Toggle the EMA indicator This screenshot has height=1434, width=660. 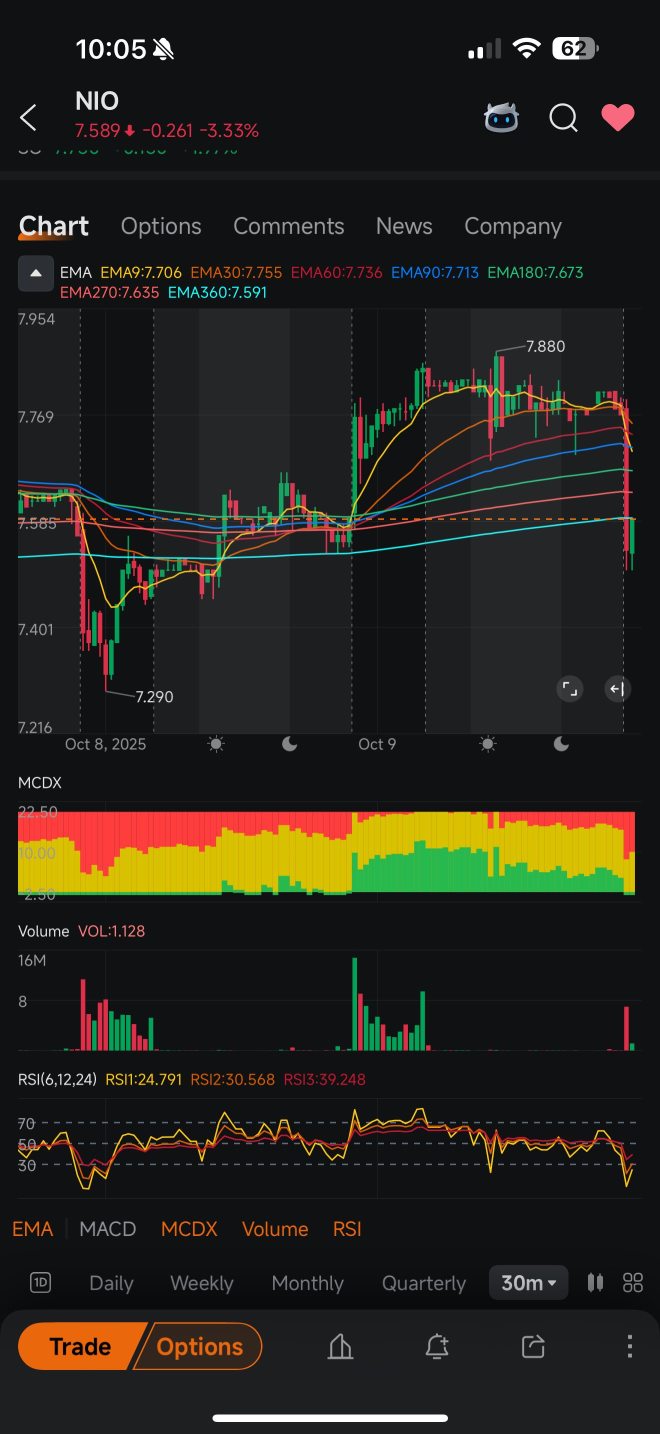click(32, 1229)
